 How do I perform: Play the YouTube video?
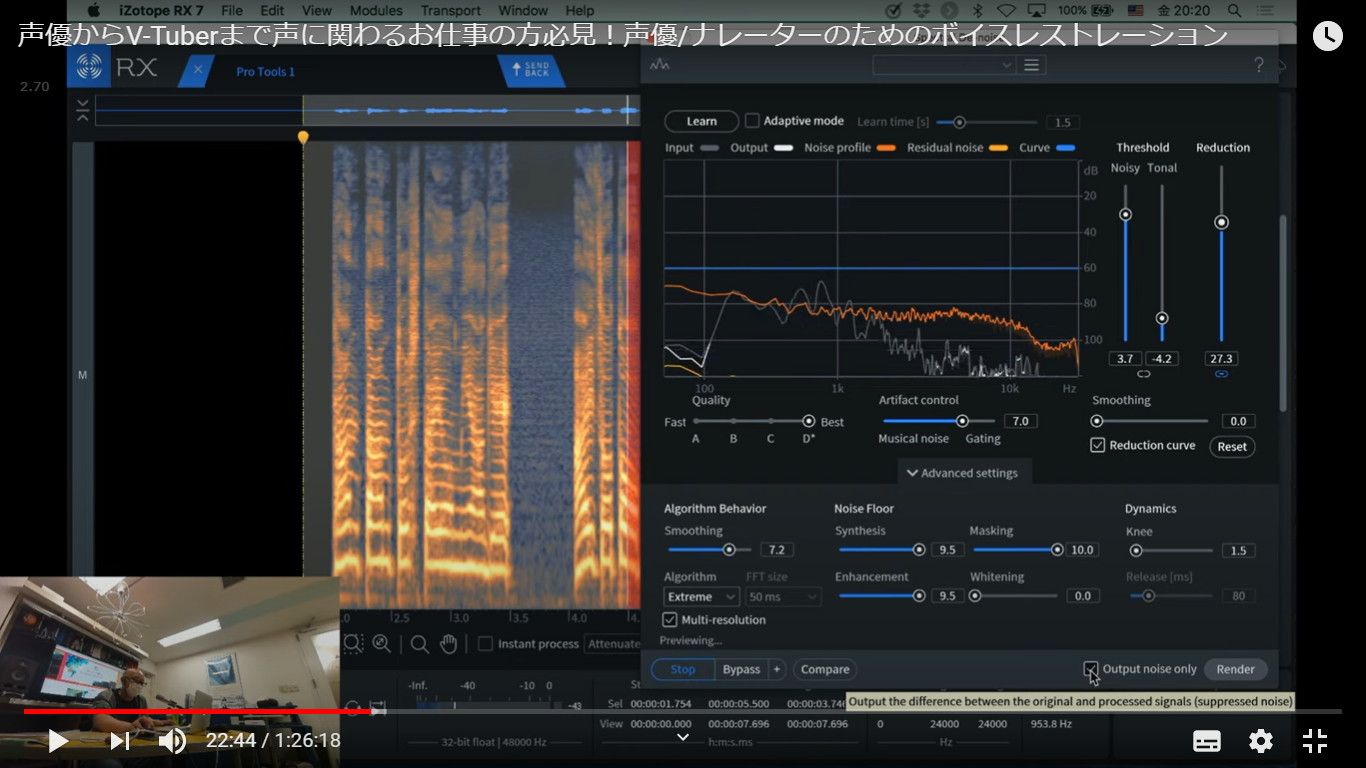pyautogui.click(x=58, y=741)
